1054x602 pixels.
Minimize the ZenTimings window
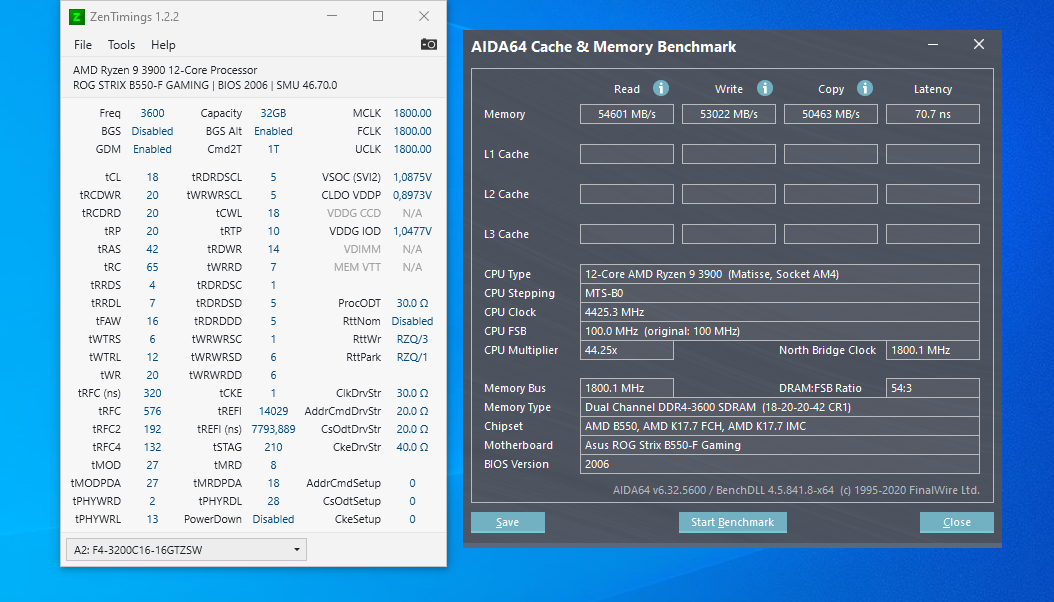(332, 16)
